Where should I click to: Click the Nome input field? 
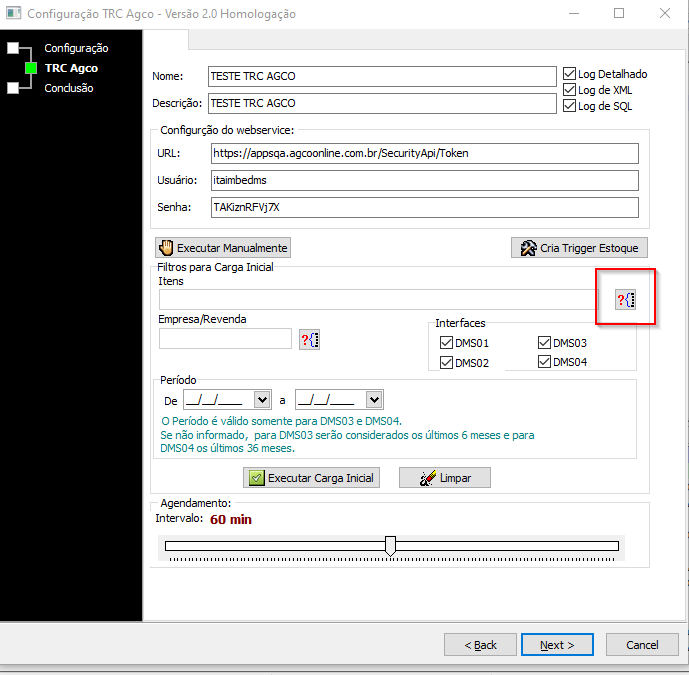(x=382, y=76)
